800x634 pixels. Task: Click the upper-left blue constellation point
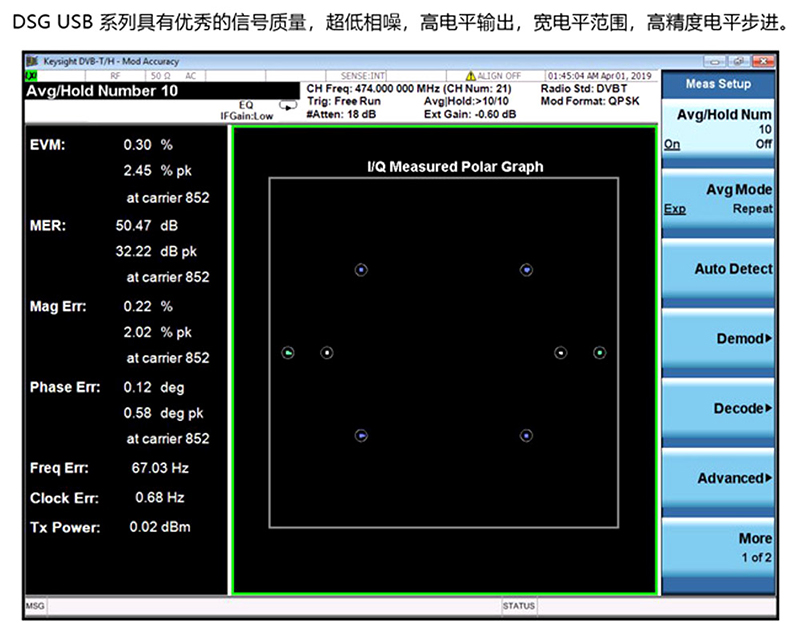click(x=361, y=269)
